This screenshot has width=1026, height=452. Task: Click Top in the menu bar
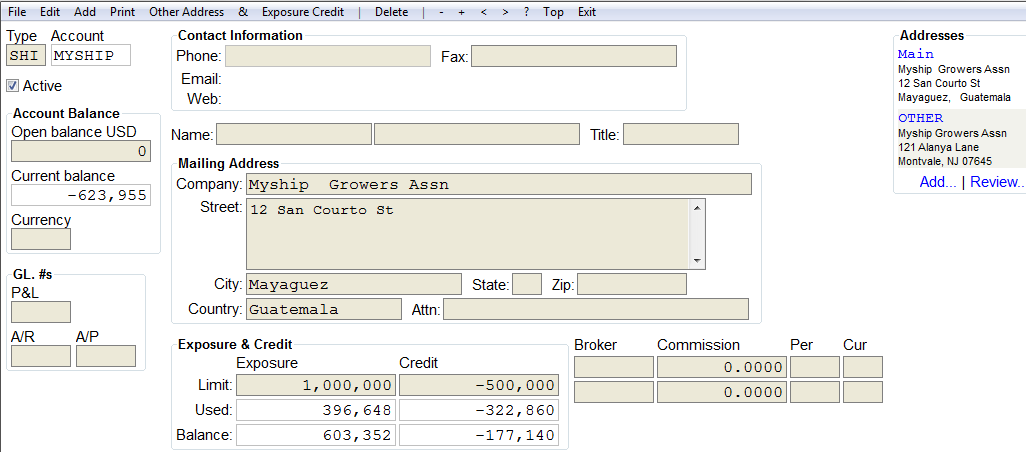[x=553, y=12]
